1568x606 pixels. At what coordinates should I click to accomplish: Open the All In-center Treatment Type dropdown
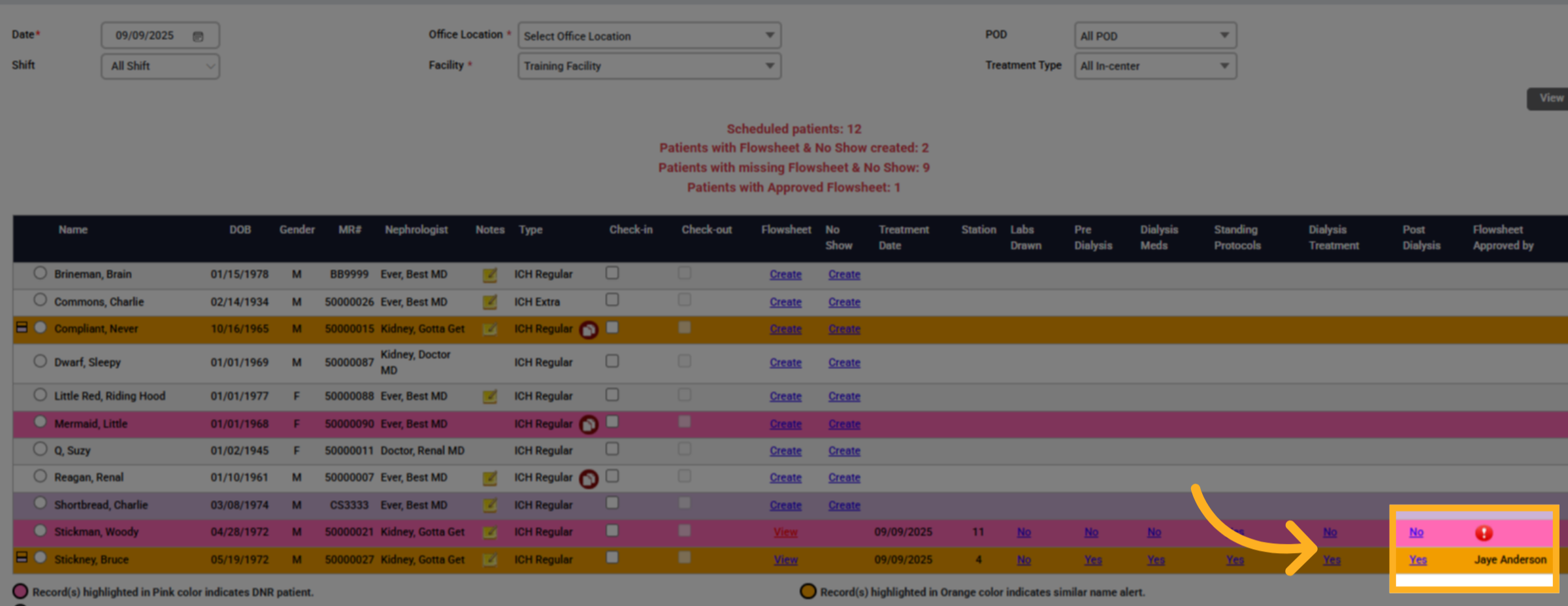pyautogui.click(x=1155, y=66)
